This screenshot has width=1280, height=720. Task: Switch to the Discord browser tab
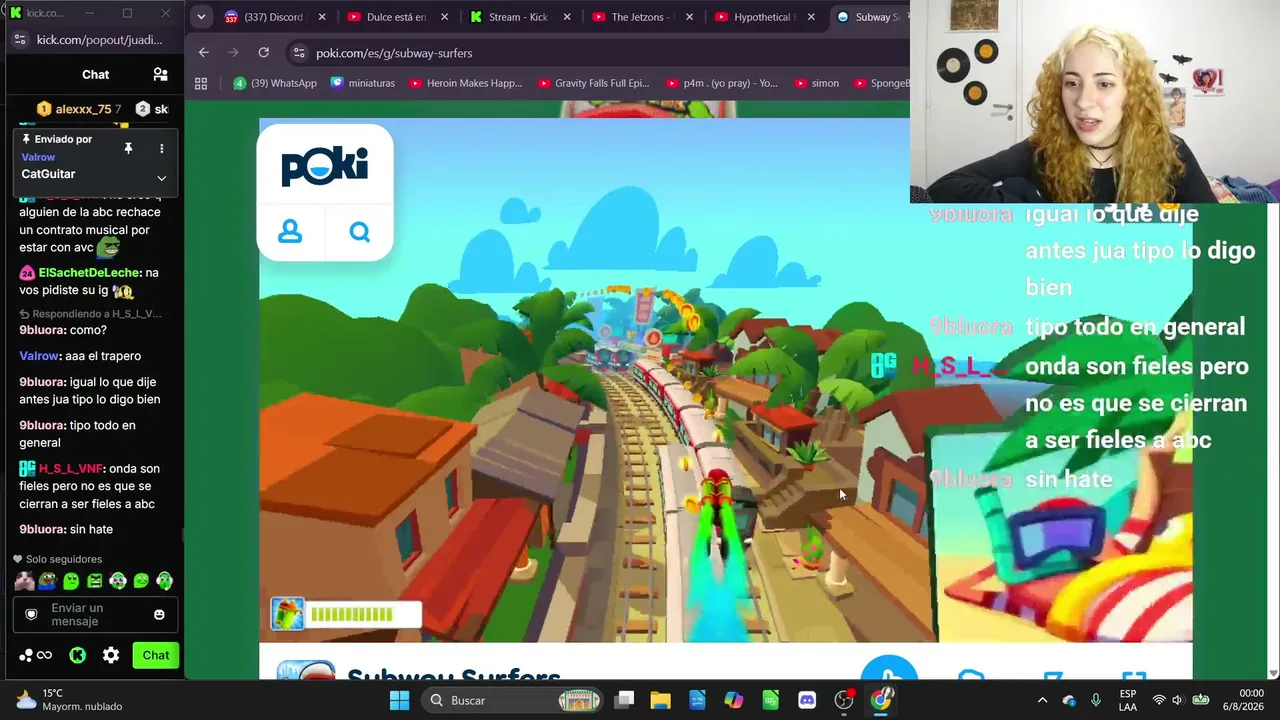click(x=272, y=17)
